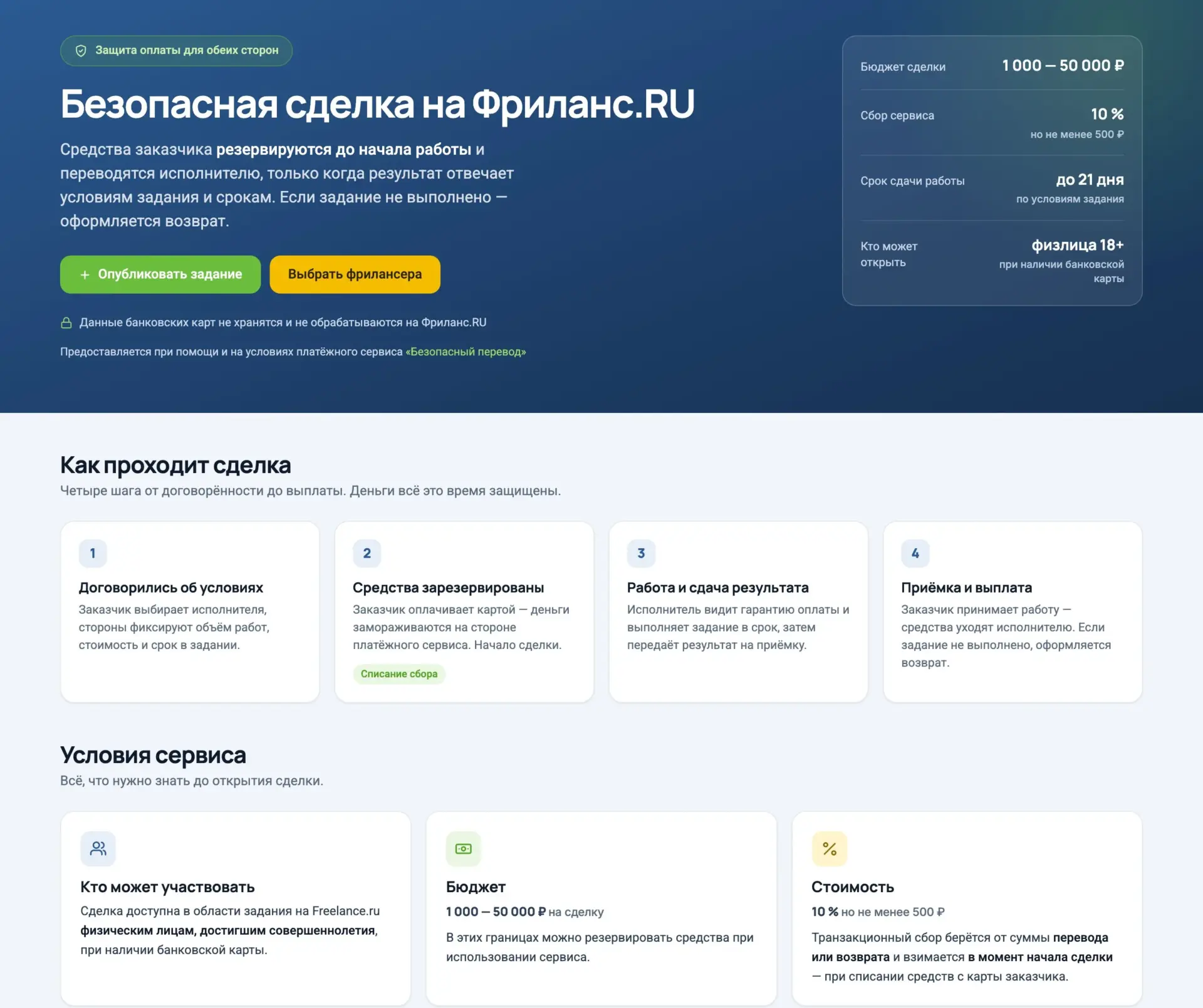Click the но не менее 500 ₽ note in summary card
Viewport: 1203px width, 1008px height.
coord(1077,134)
